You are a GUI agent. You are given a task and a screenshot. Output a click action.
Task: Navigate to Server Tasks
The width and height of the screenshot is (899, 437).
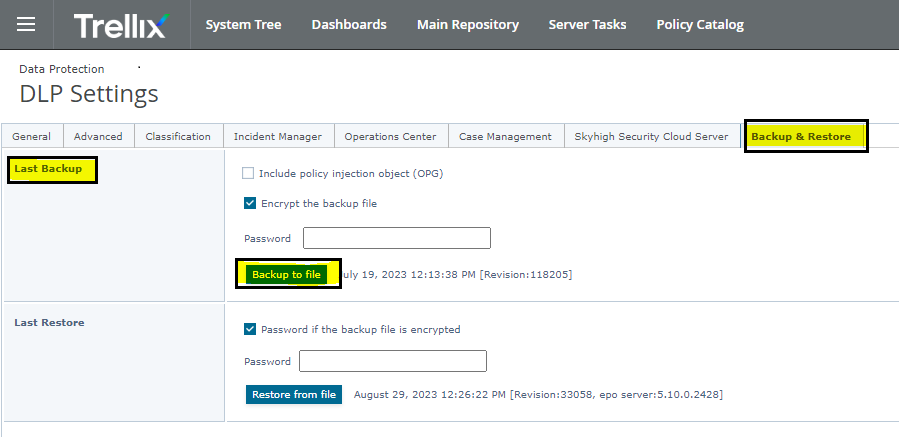coord(587,25)
